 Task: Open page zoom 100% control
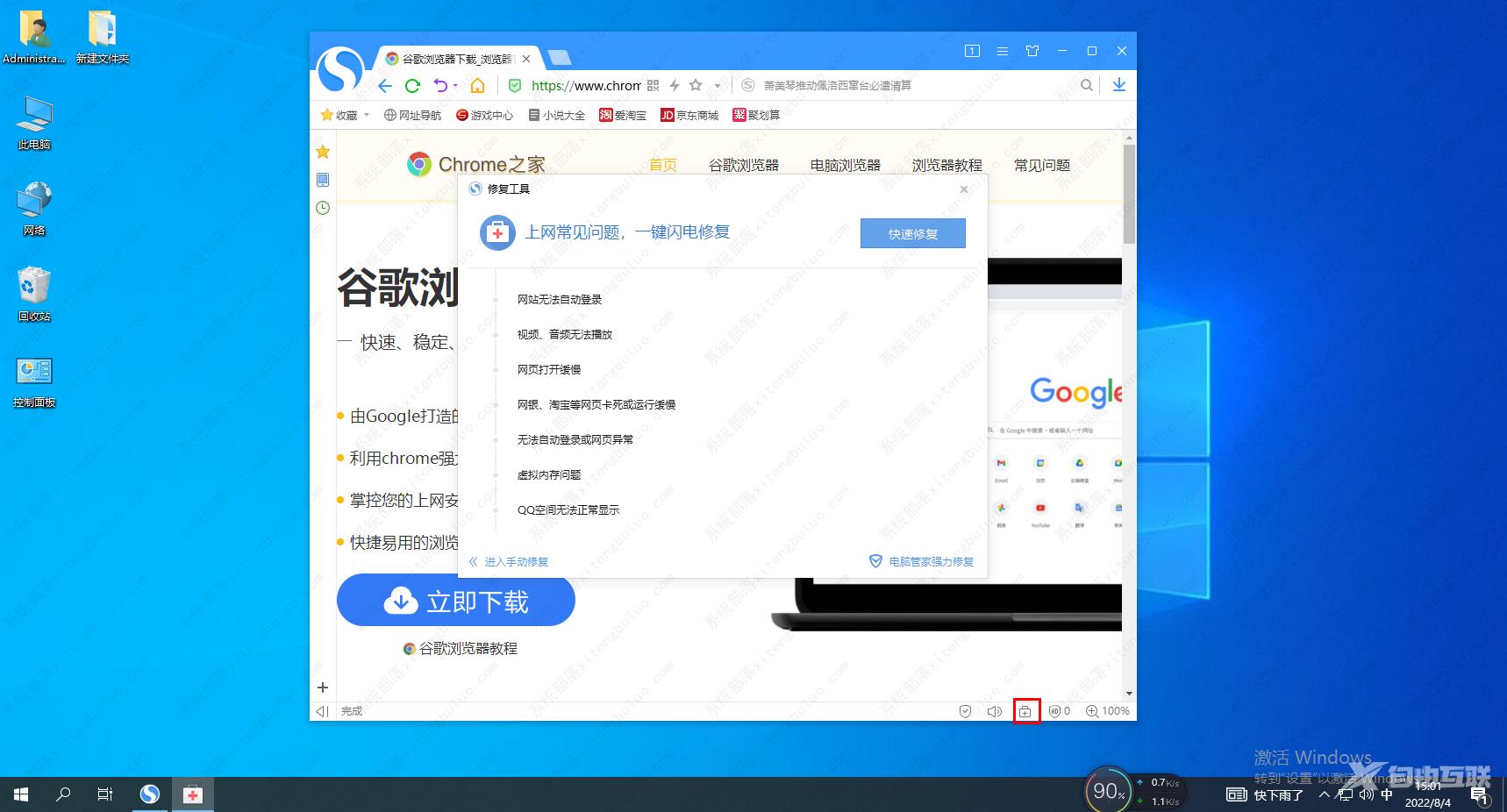1107,711
